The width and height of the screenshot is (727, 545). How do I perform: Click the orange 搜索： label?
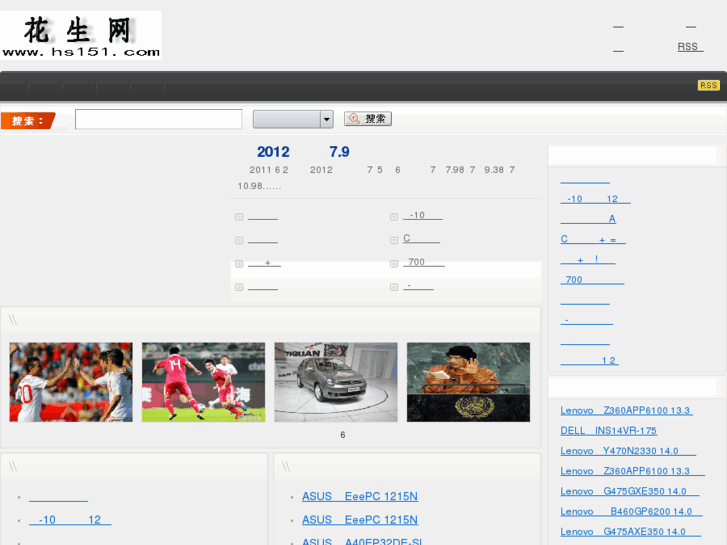coord(28,121)
